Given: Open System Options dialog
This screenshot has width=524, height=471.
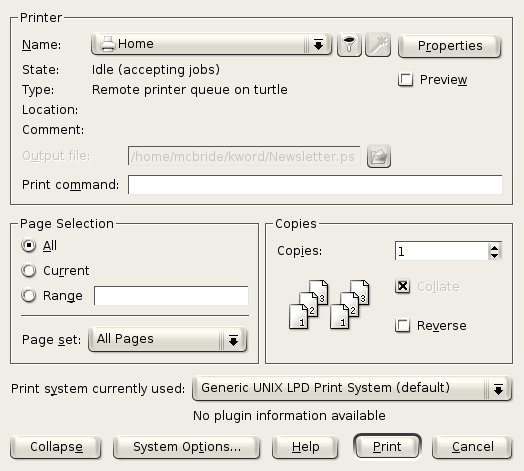Looking at the screenshot, I should tap(186, 447).
